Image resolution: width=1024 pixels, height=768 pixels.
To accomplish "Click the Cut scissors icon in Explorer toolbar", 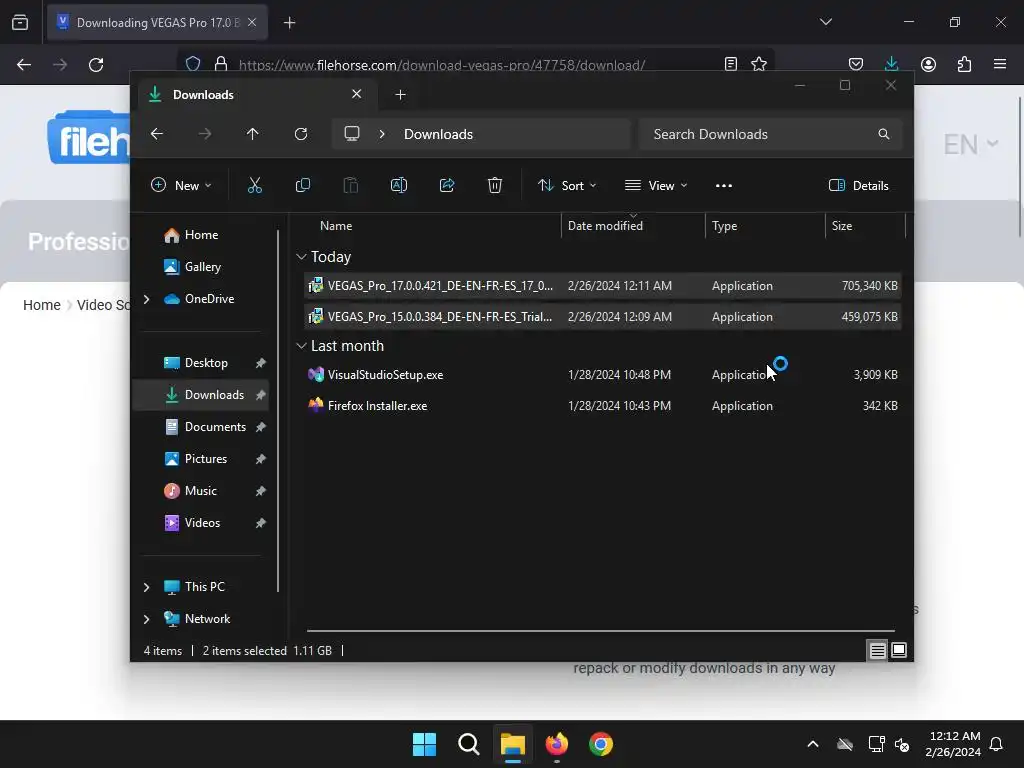I will click(255, 185).
